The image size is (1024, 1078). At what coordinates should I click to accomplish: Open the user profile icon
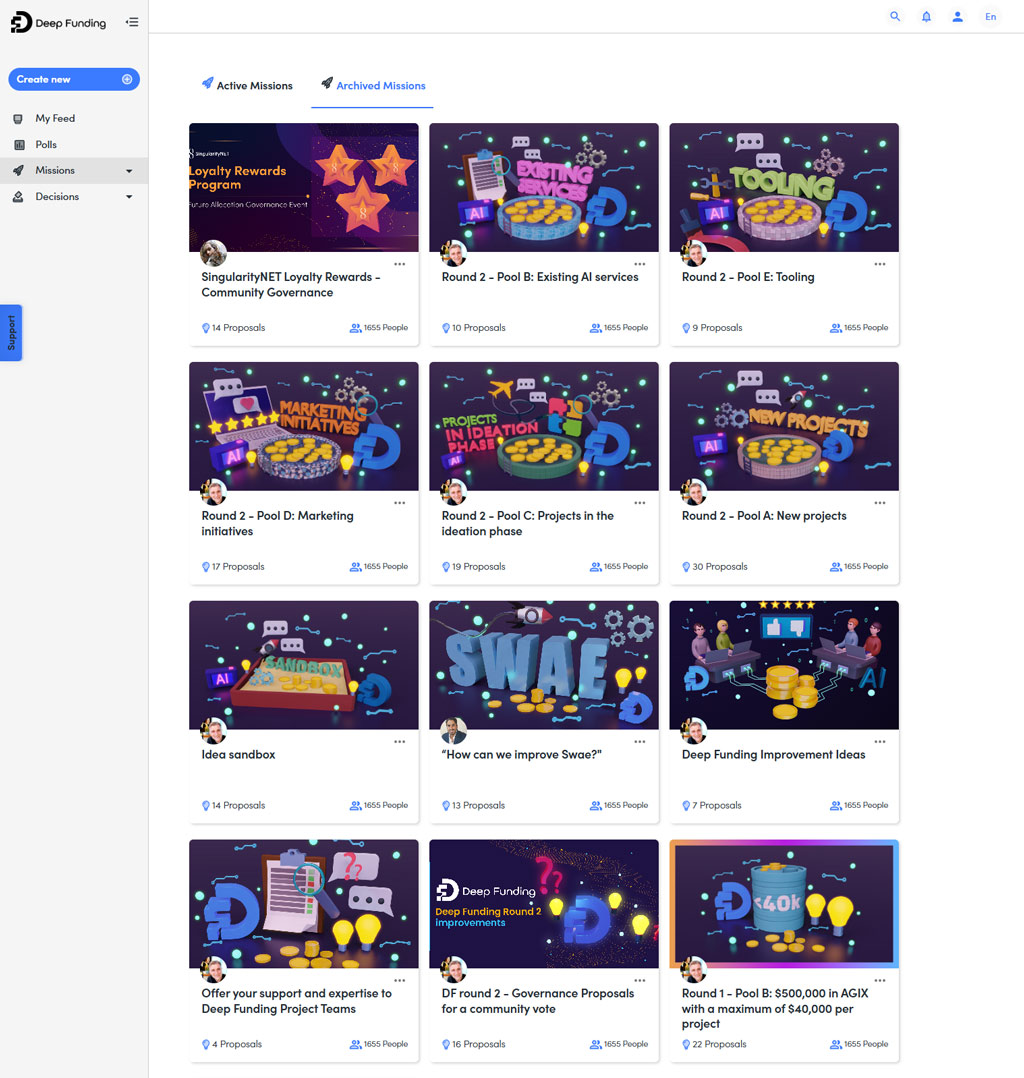pyautogui.click(x=957, y=16)
